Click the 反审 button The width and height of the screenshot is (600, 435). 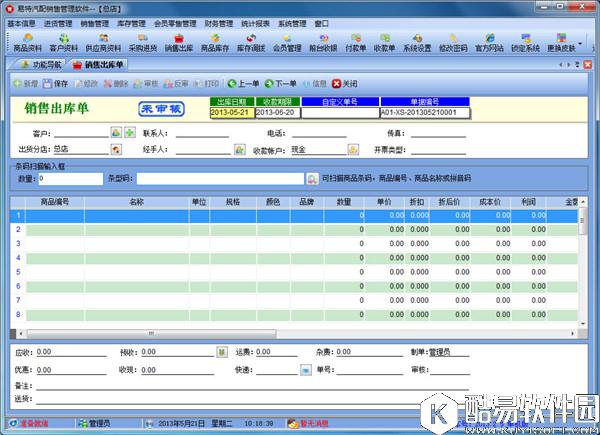pyautogui.click(x=176, y=83)
